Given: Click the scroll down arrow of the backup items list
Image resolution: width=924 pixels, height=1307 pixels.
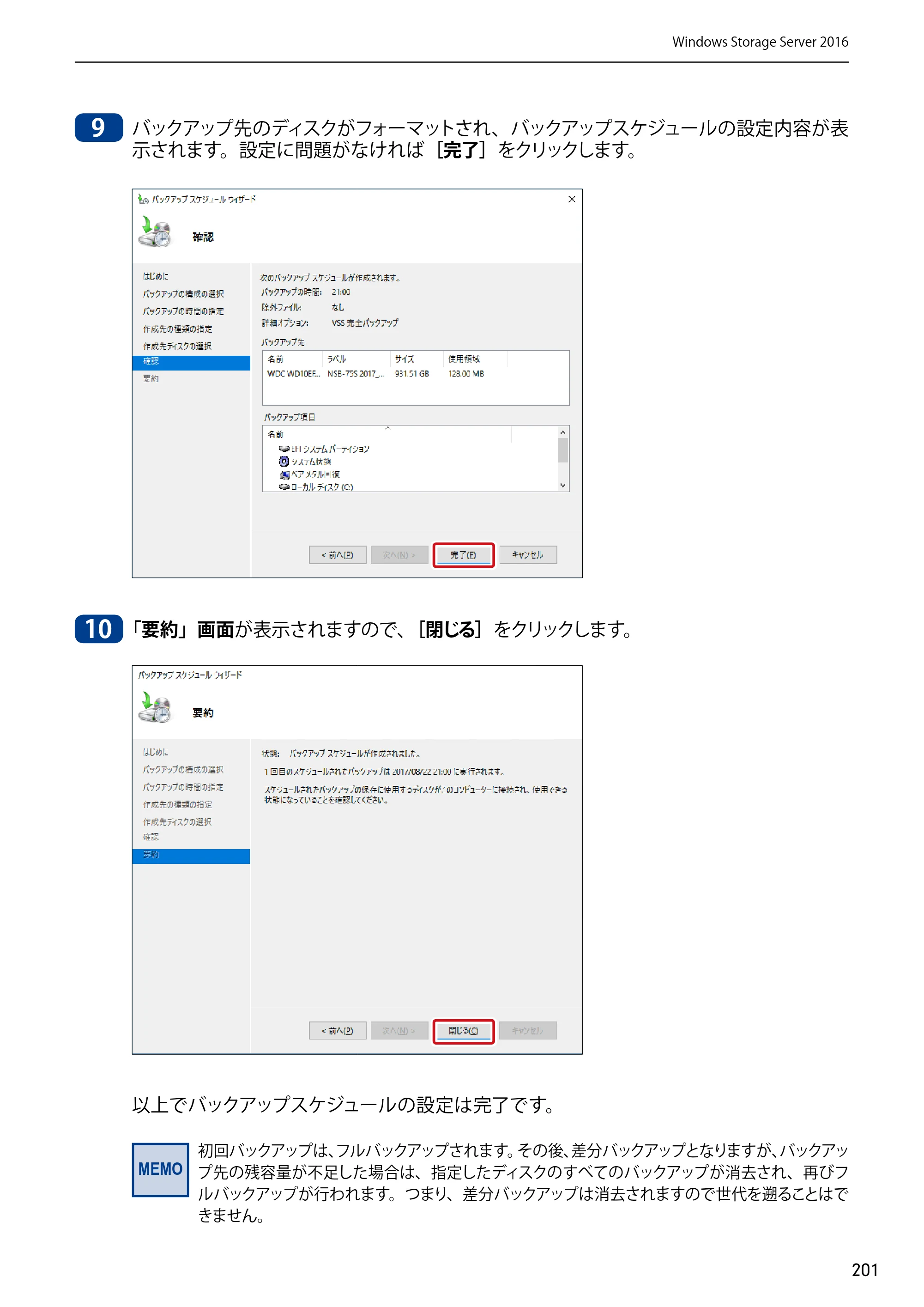Looking at the screenshot, I should point(563,485).
